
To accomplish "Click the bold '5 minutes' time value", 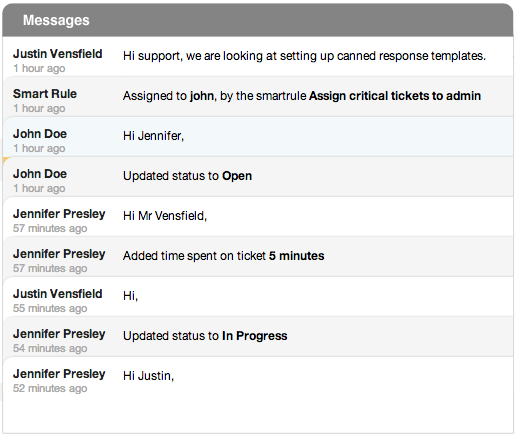I will click(297, 256).
